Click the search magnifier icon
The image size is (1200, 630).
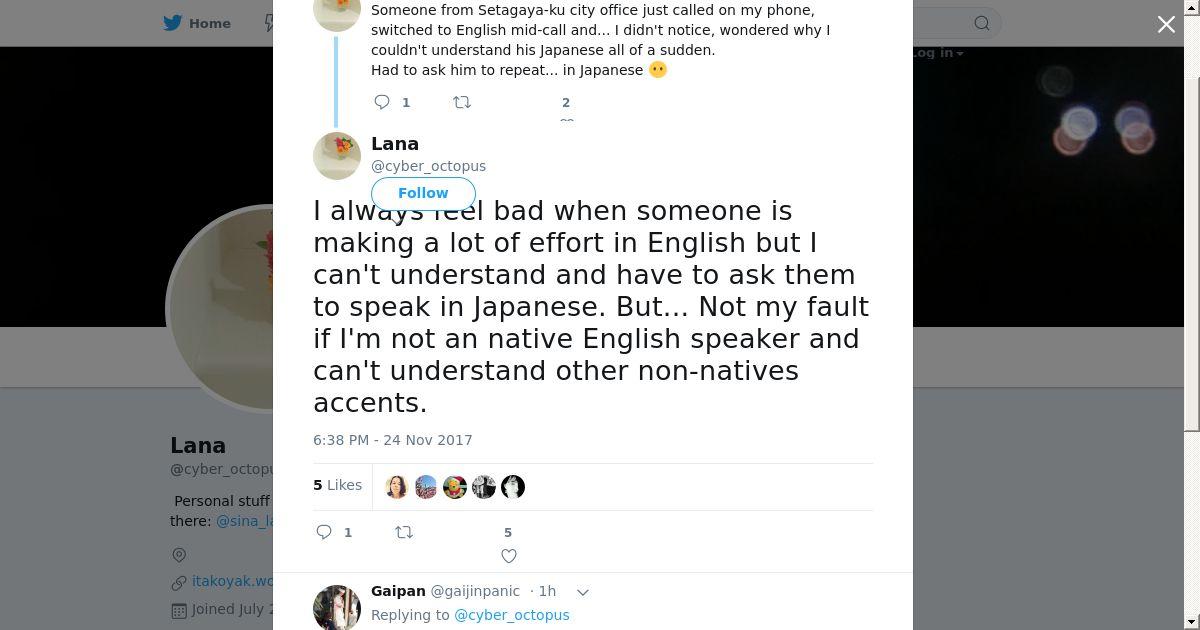click(982, 23)
